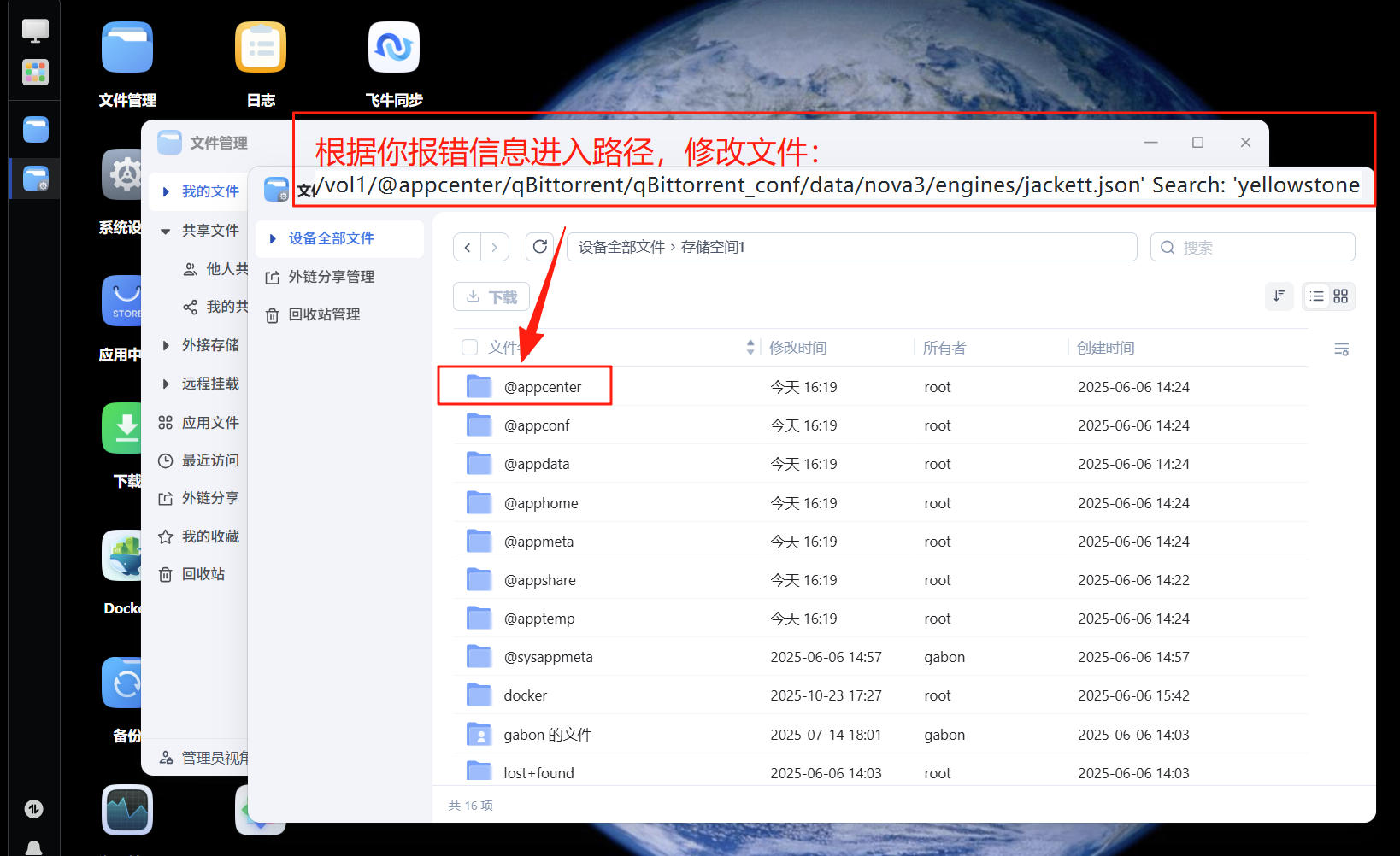The width and height of the screenshot is (1400, 856).
Task: Switch to 管理员视角 at sidebar bottom
Action: [204, 758]
